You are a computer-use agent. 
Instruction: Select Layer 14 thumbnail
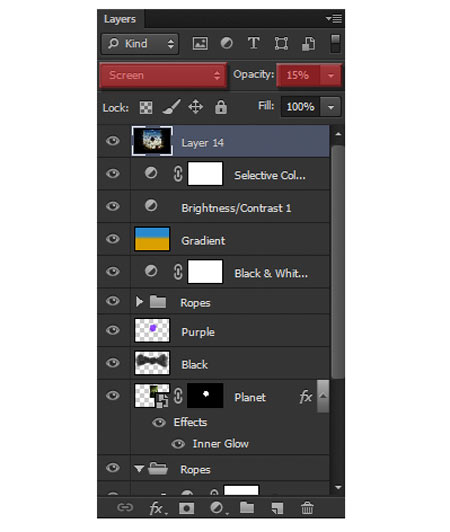152,141
